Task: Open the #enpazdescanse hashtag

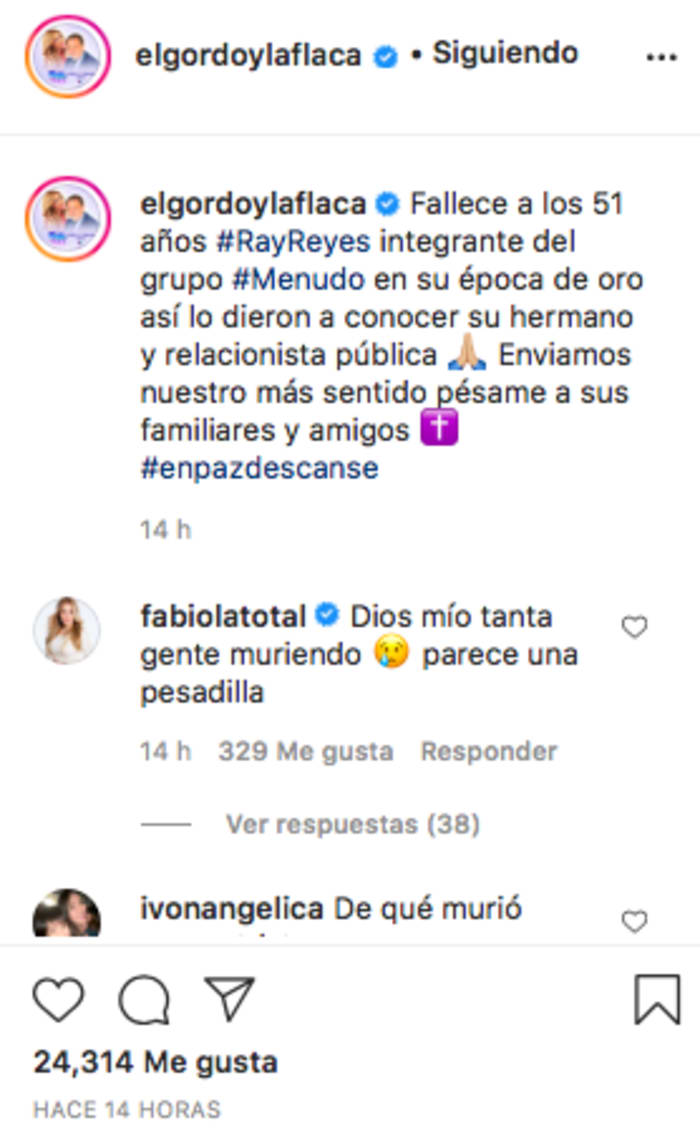Action: [x=259, y=467]
